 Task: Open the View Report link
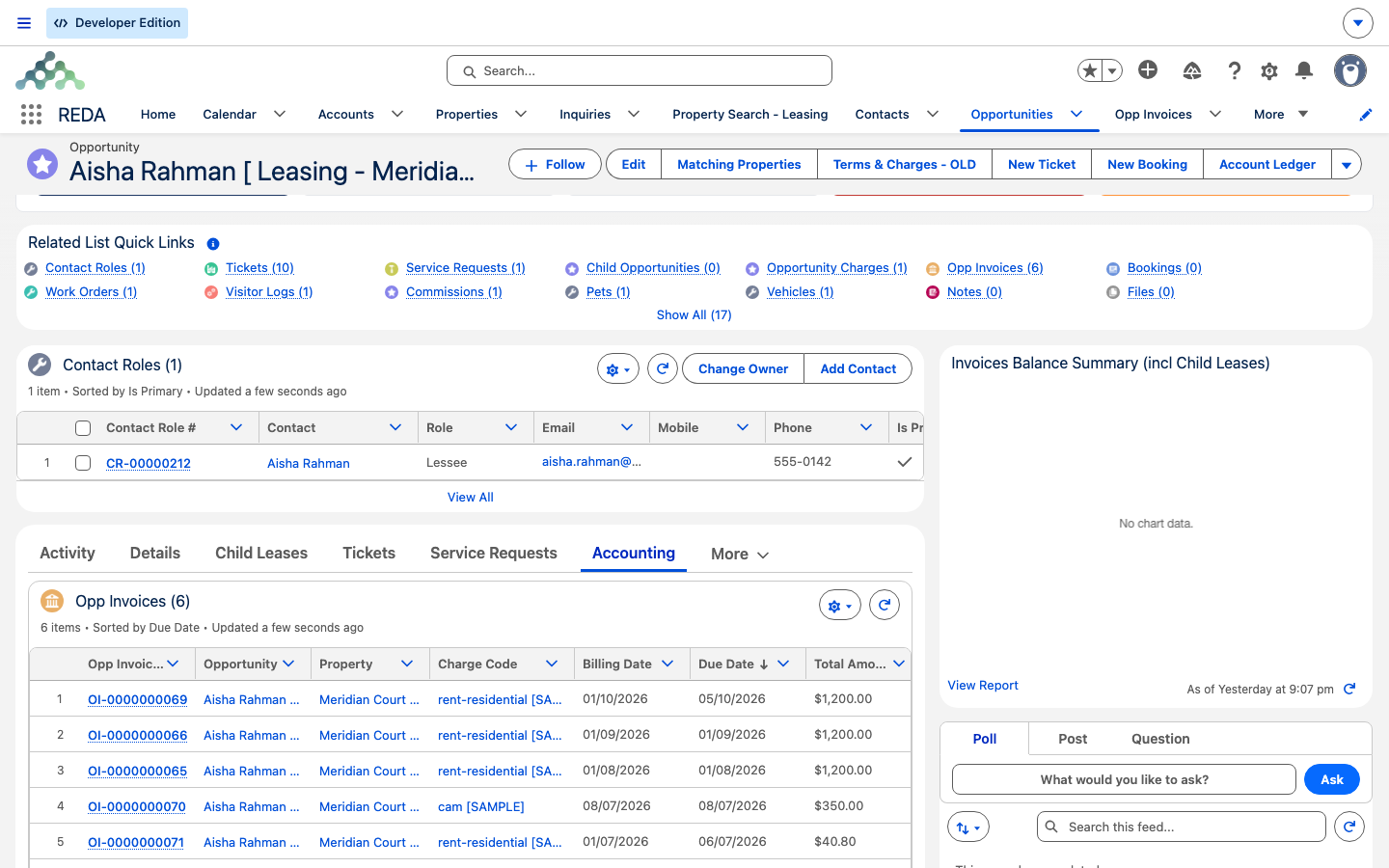tap(983, 686)
